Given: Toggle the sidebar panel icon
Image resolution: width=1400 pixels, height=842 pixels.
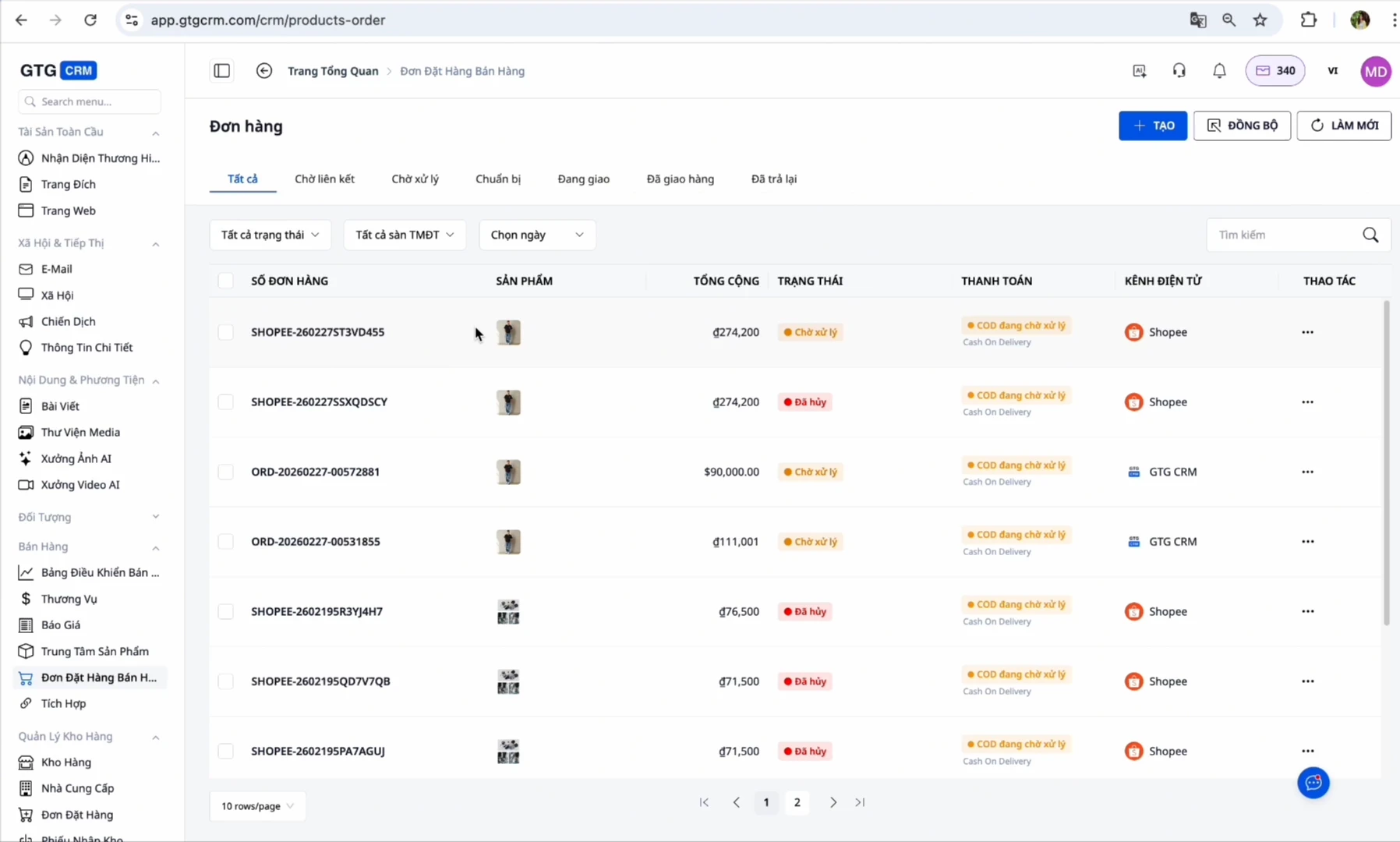Looking at the screenshot, I should point(221,71).
